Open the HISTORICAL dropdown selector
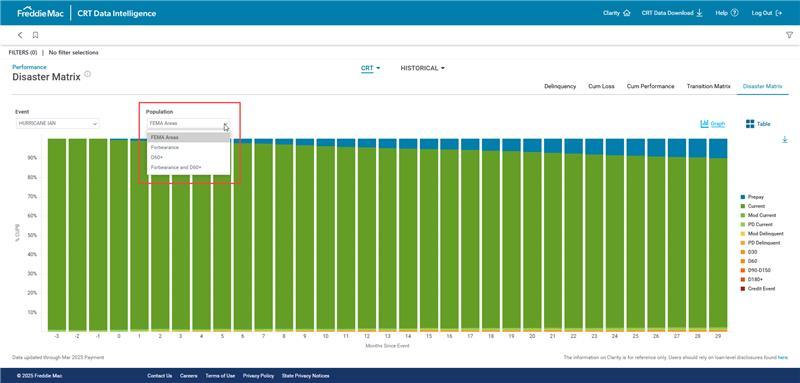 (422, 68)
